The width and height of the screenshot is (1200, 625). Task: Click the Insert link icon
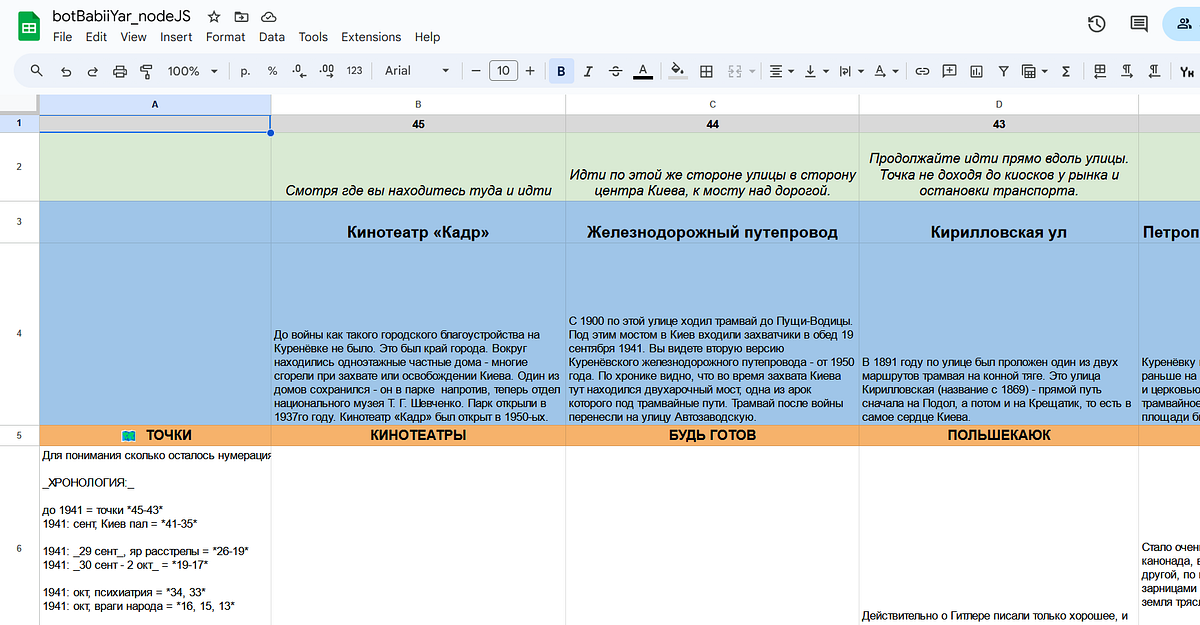(x=922, y=71)
